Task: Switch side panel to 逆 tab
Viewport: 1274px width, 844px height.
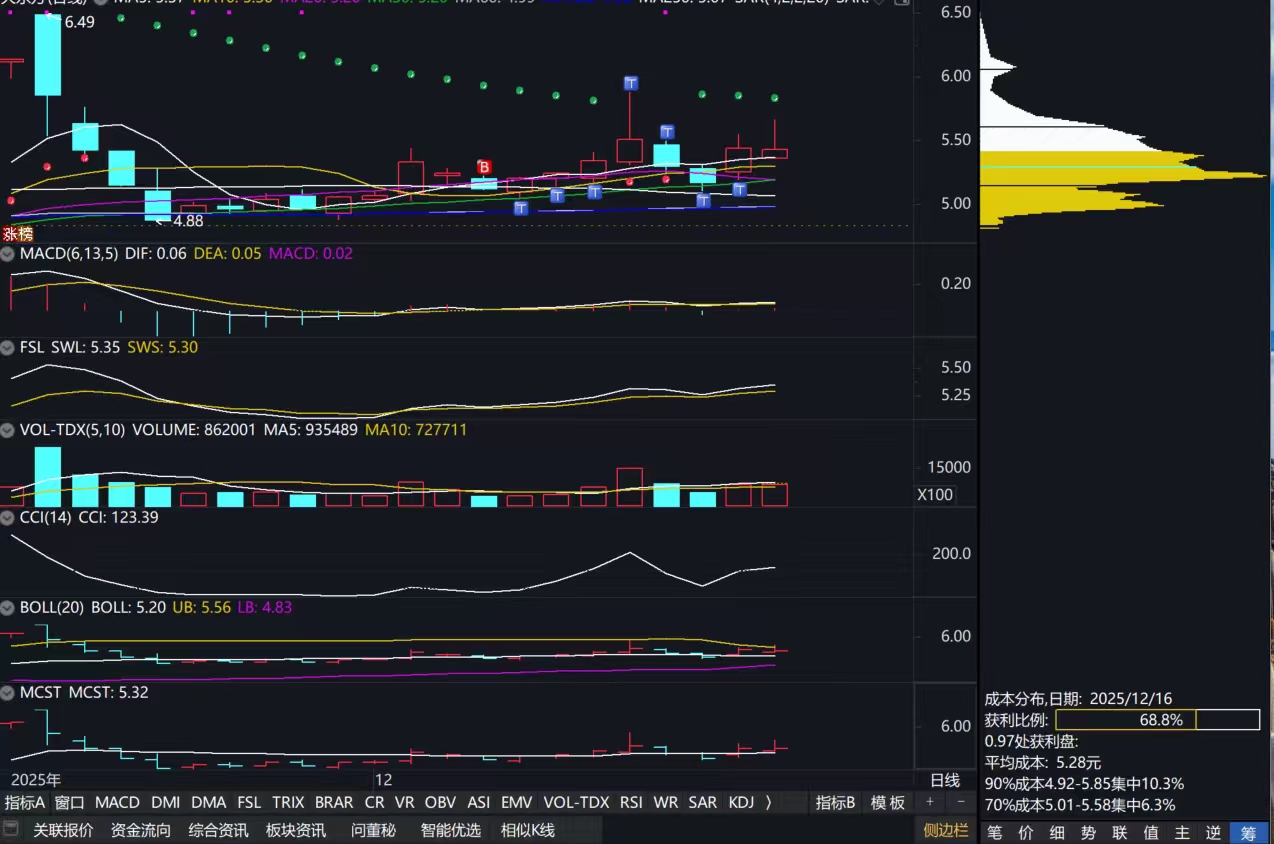Action: click(x=1213, y=832)
